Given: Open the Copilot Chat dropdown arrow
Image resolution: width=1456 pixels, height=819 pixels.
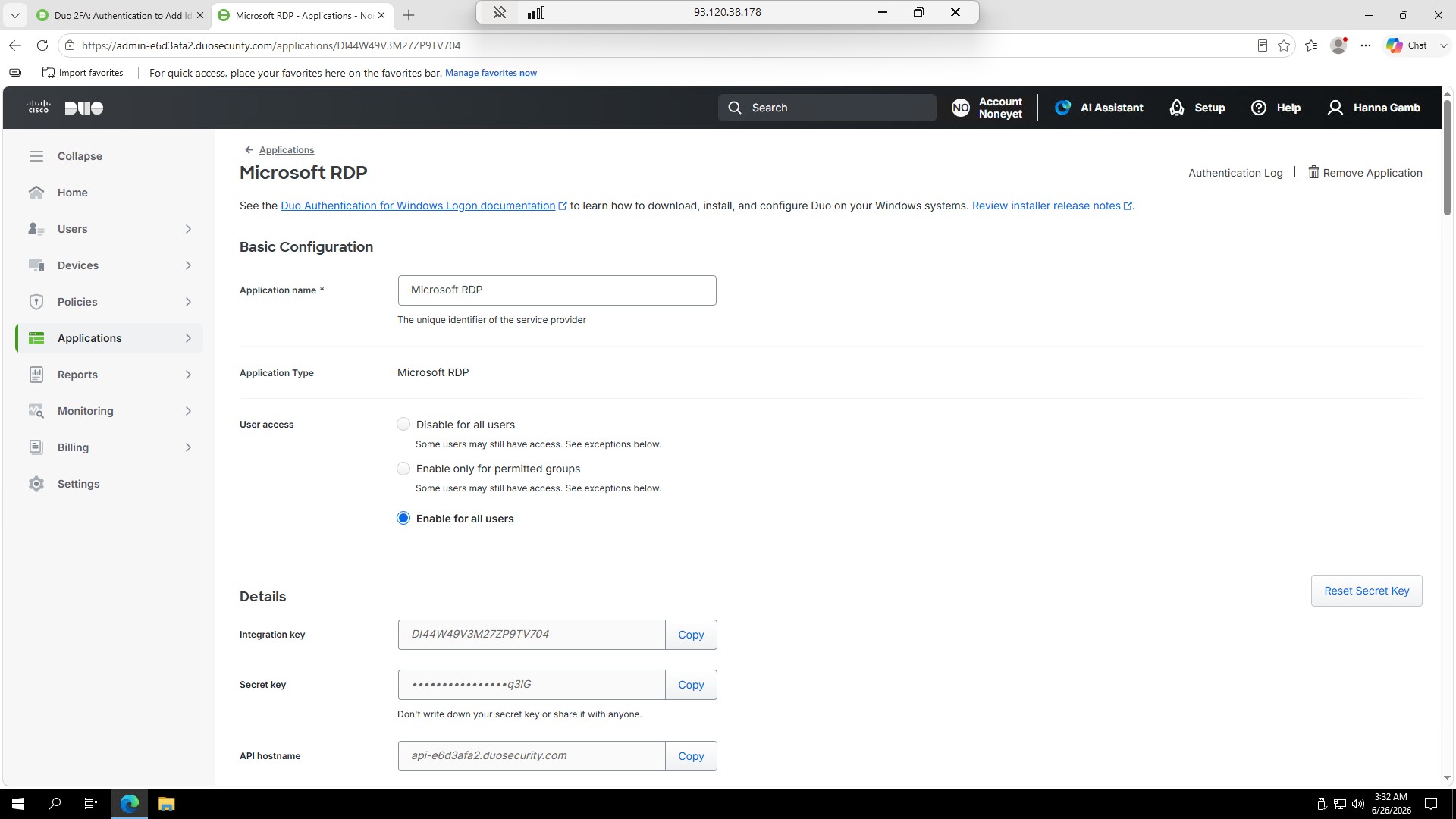Looking at the screenshot, I should point(1443,45).
